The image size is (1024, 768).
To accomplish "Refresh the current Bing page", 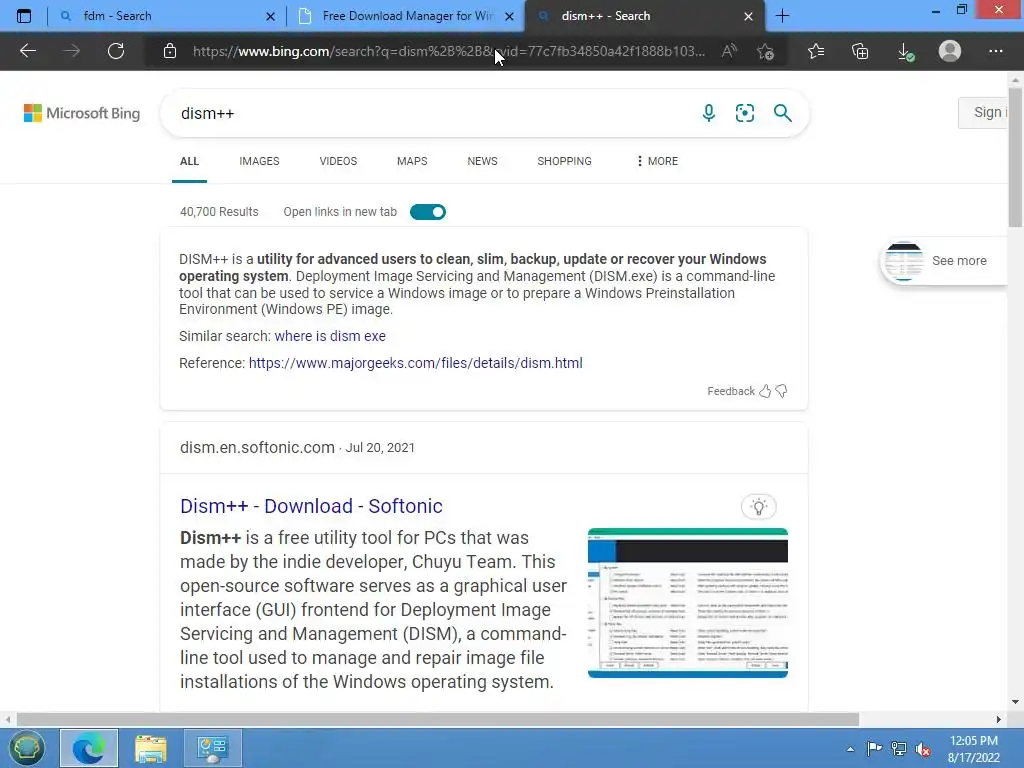I will tap(116, 51).
